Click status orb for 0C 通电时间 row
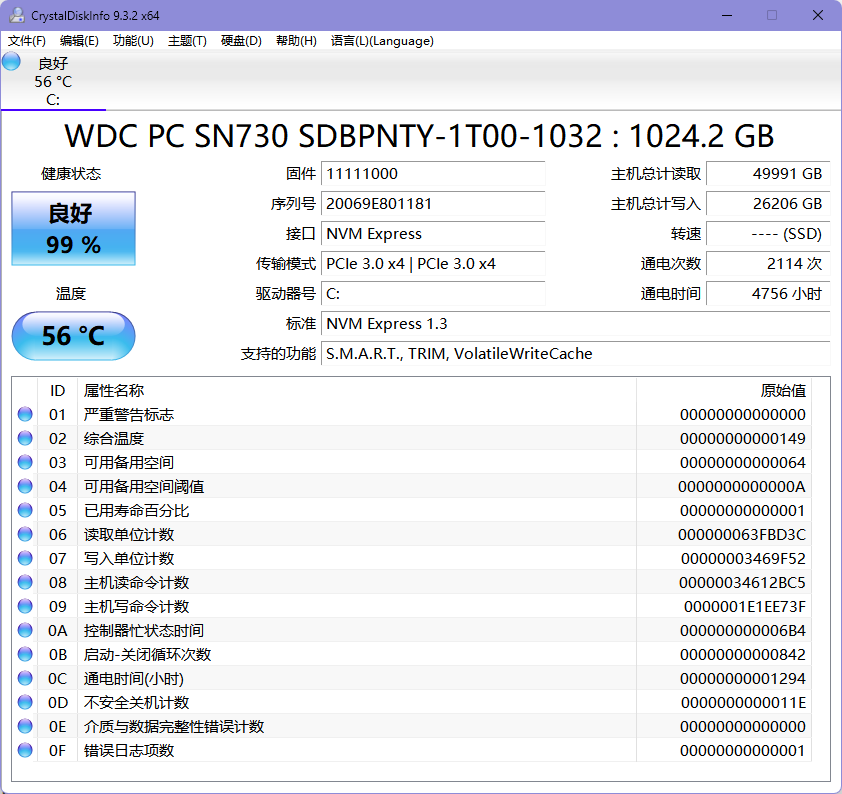This screenshot has height=794, width=842. 25,679
